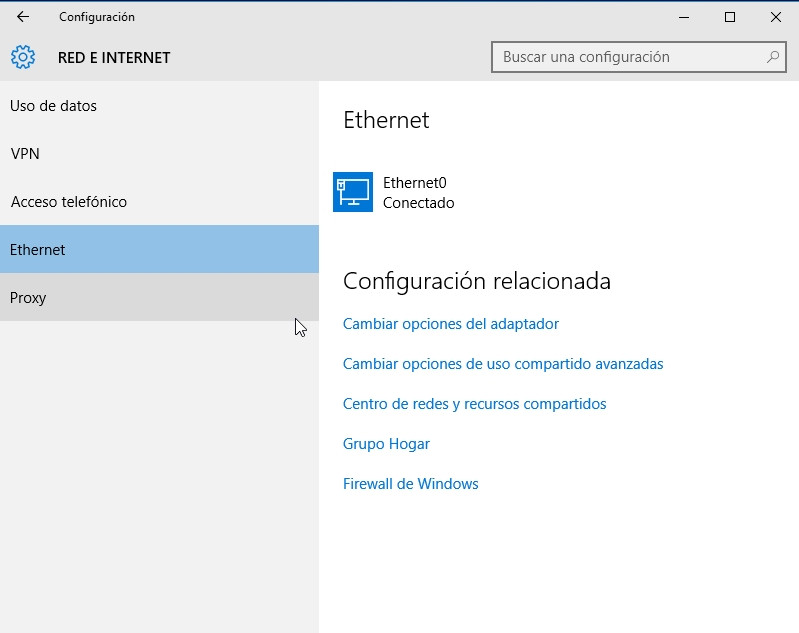Click the settings gear icon
Viewport: 799px width, 633px height.
pos(23,57)
